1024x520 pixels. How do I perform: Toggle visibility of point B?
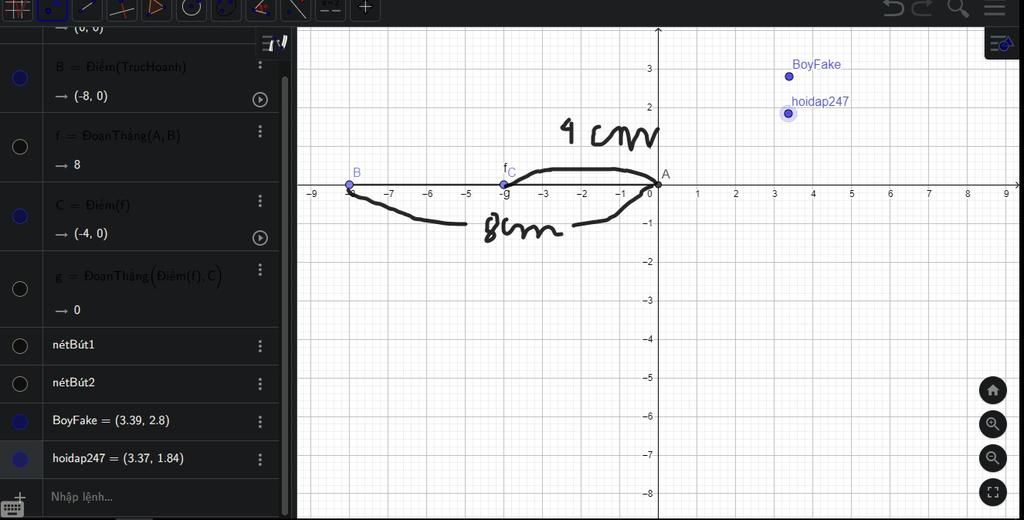click(x=20, y=78)
